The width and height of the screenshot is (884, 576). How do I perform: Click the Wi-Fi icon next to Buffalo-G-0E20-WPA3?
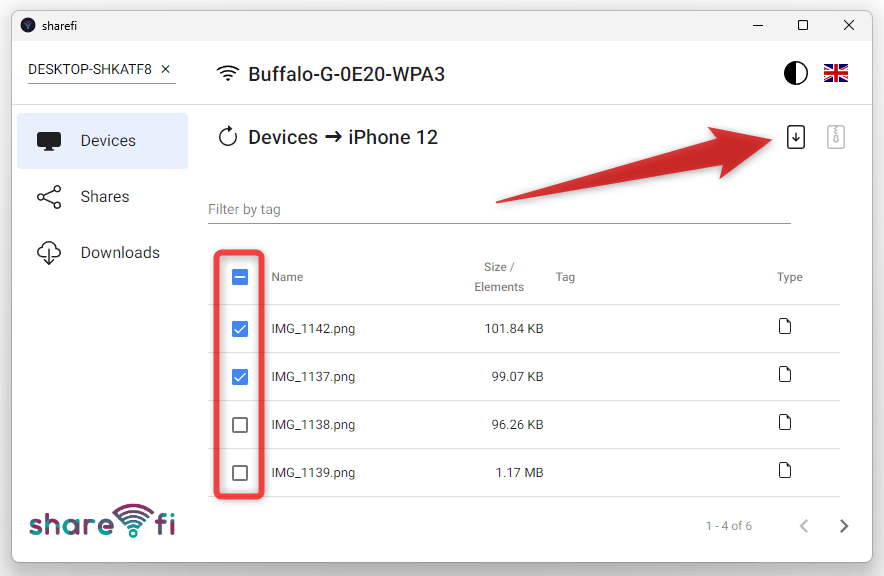click(228, 73)
